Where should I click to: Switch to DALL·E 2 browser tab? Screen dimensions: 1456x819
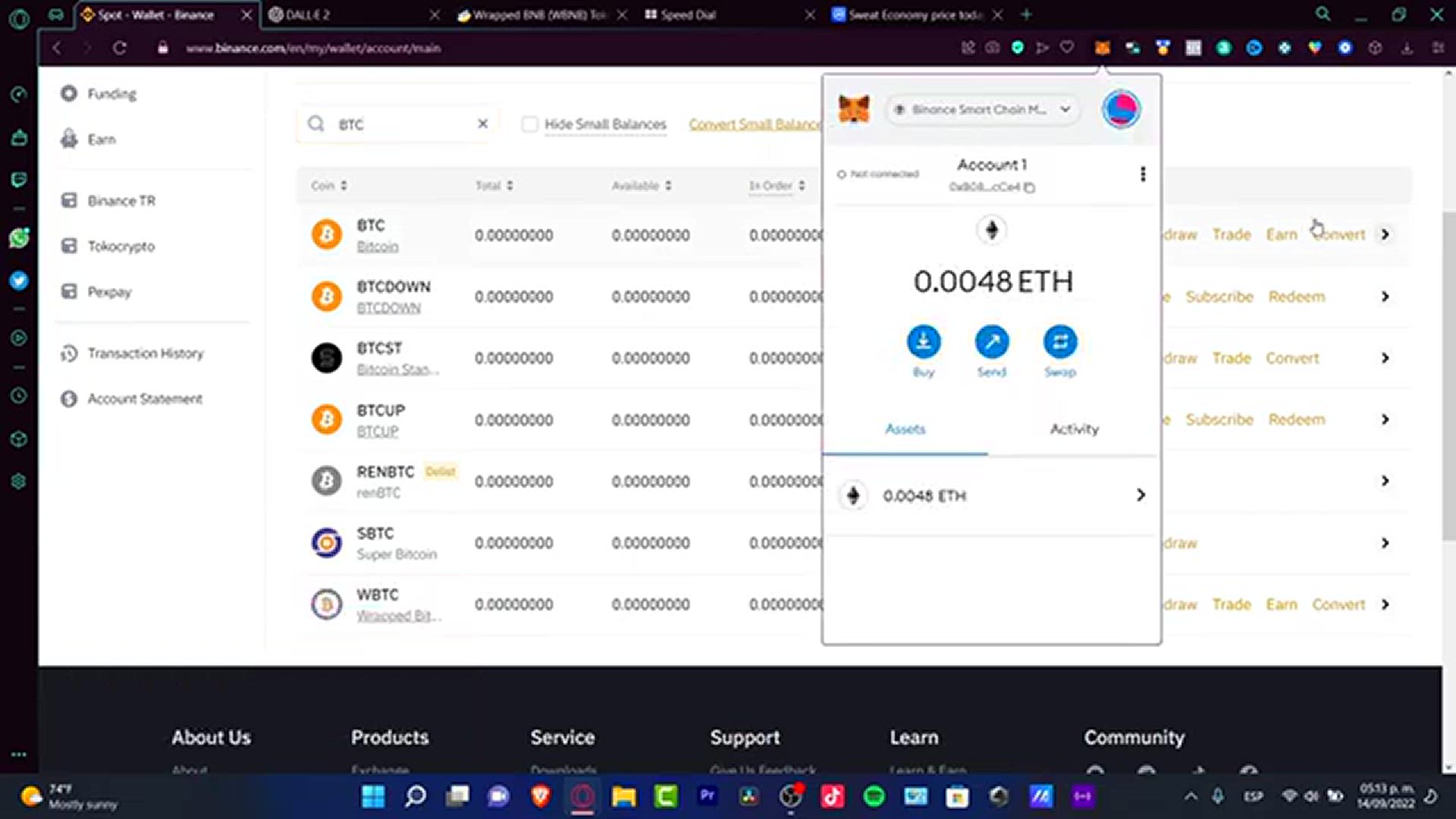(353, 14)
